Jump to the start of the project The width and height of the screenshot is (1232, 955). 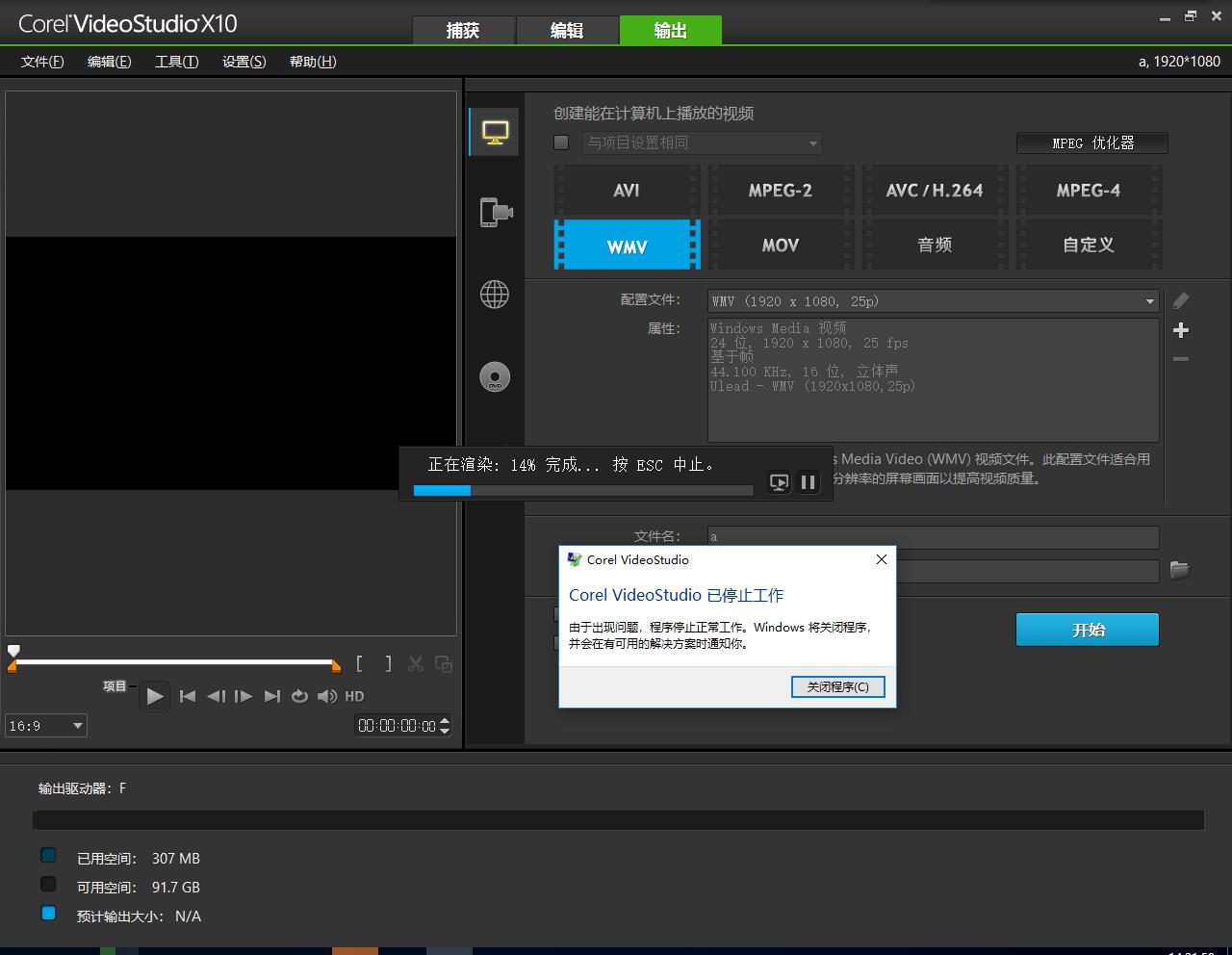[x=188, y=696]
